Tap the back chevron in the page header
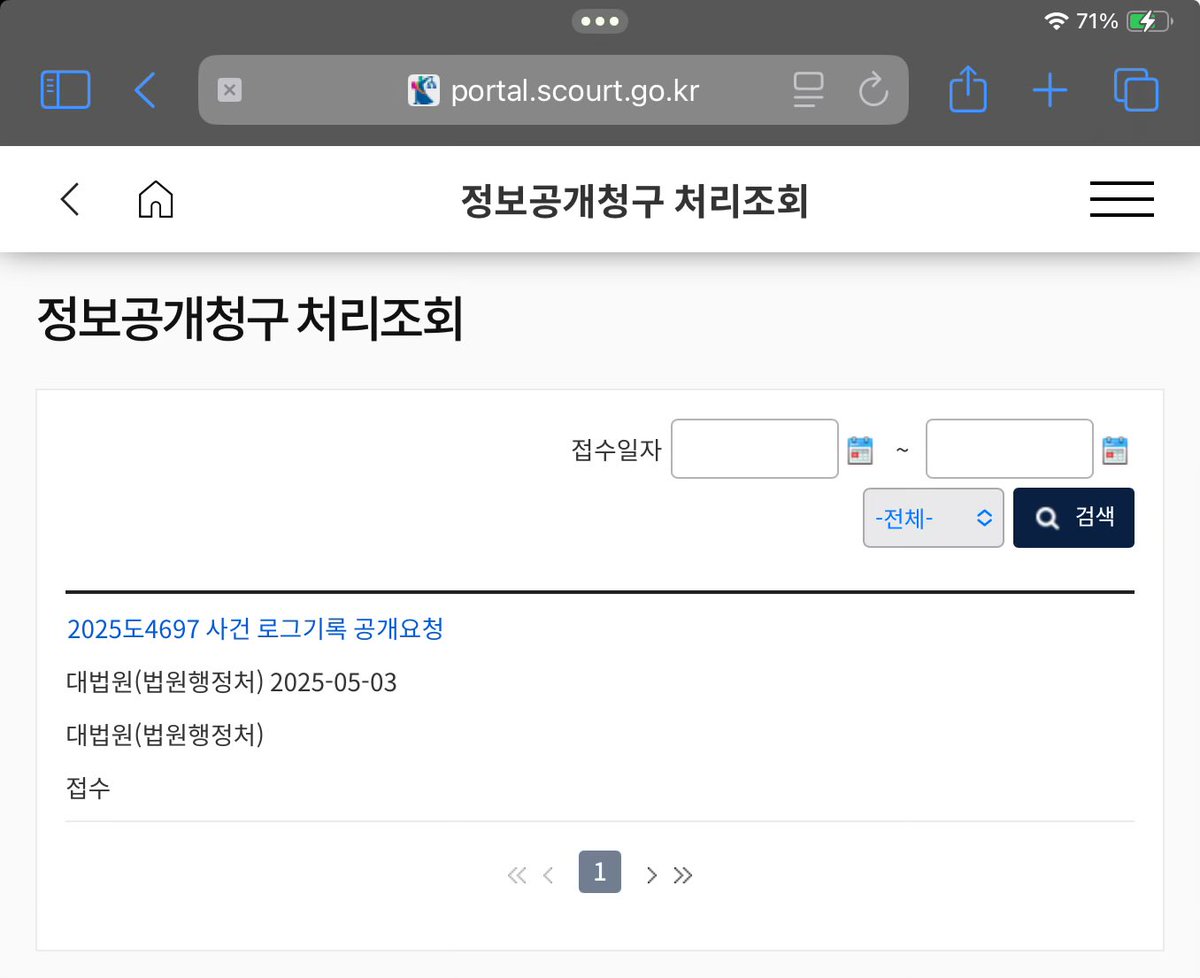This screenshot has height=978, width=1200. (69, 199)
